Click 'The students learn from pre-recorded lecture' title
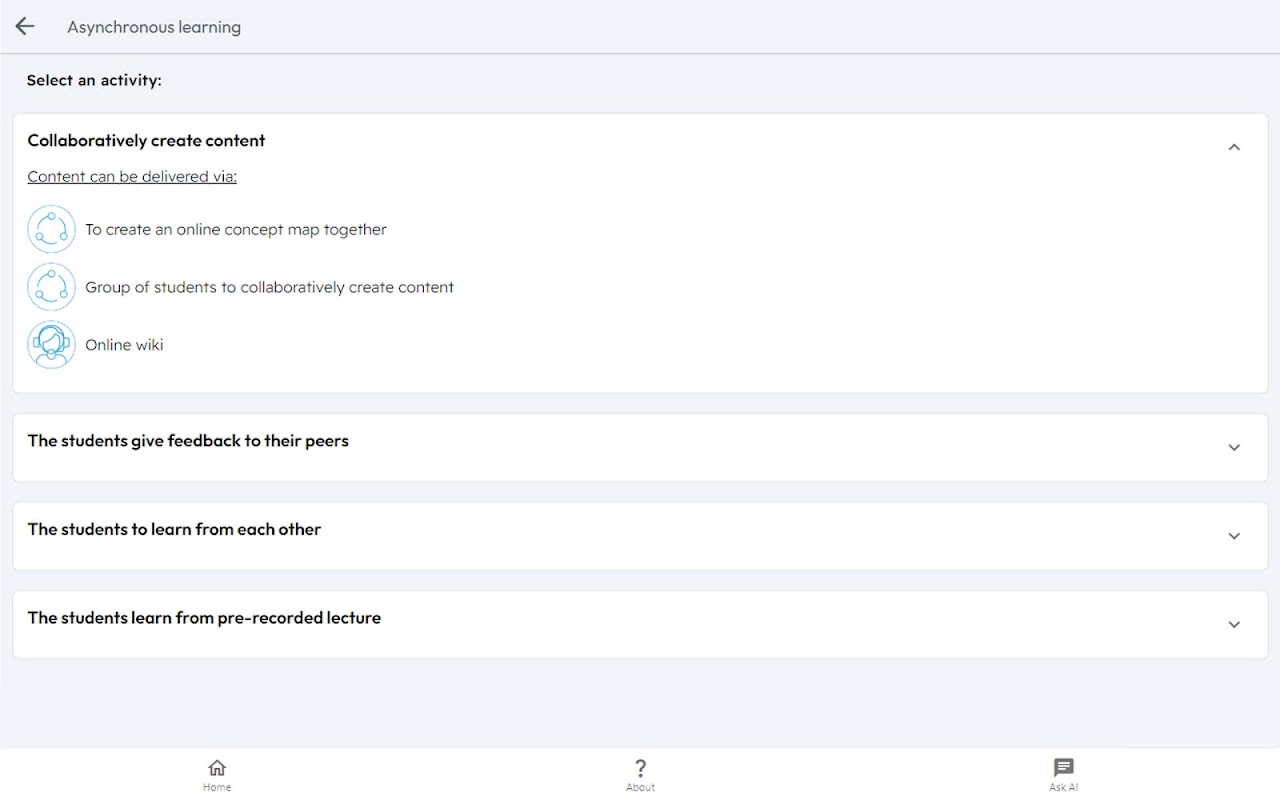 coord(204,618)
